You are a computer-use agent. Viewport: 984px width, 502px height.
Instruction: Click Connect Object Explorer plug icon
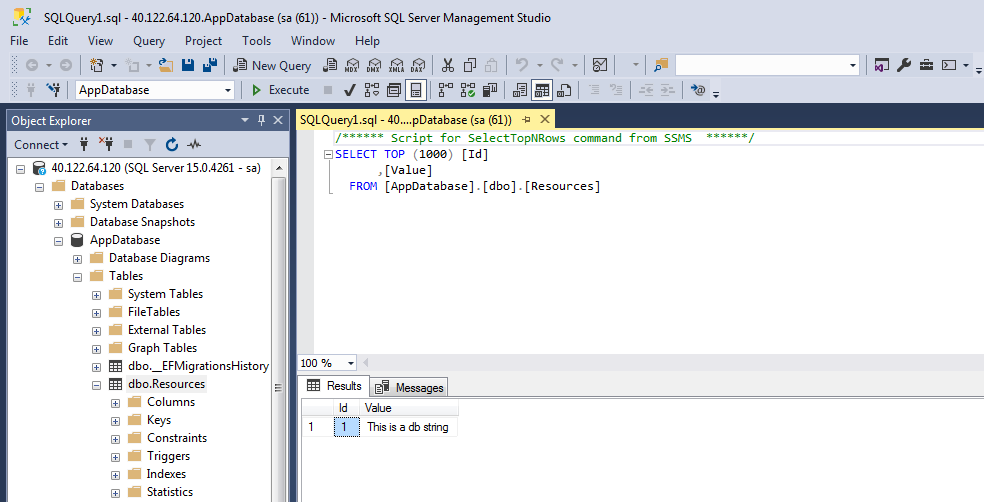click(84, 144)
